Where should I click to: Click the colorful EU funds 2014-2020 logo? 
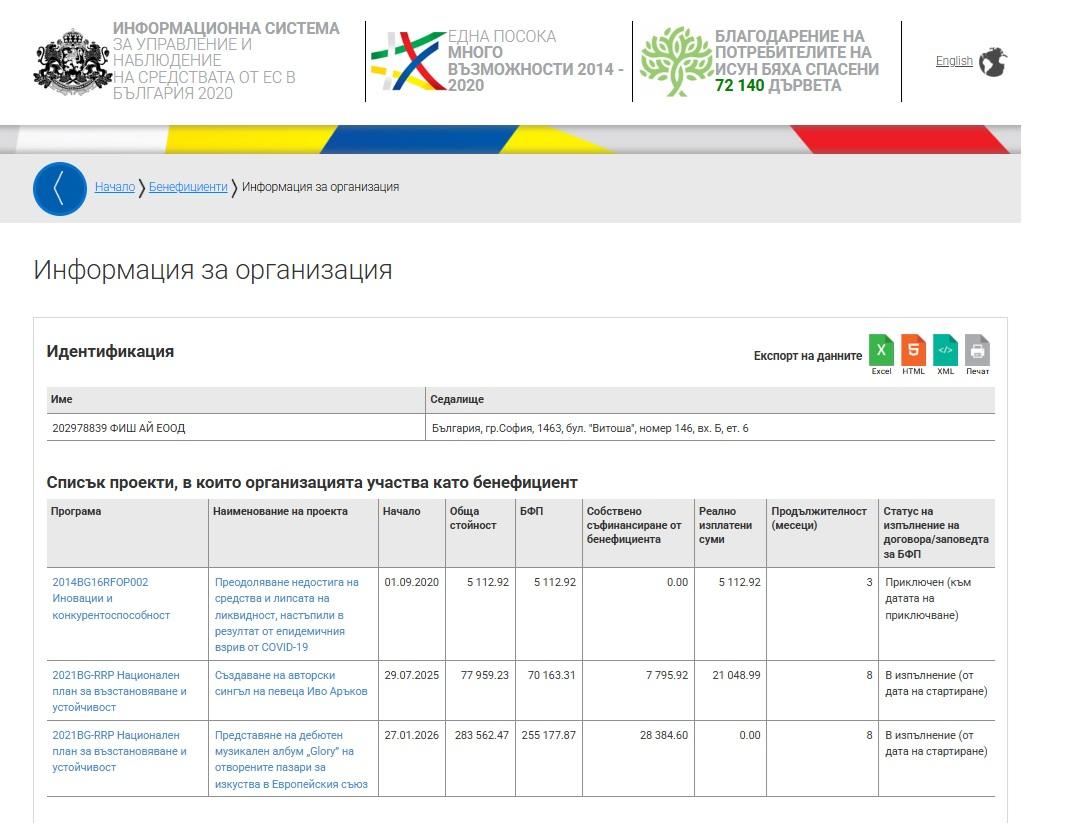point(408,61)
